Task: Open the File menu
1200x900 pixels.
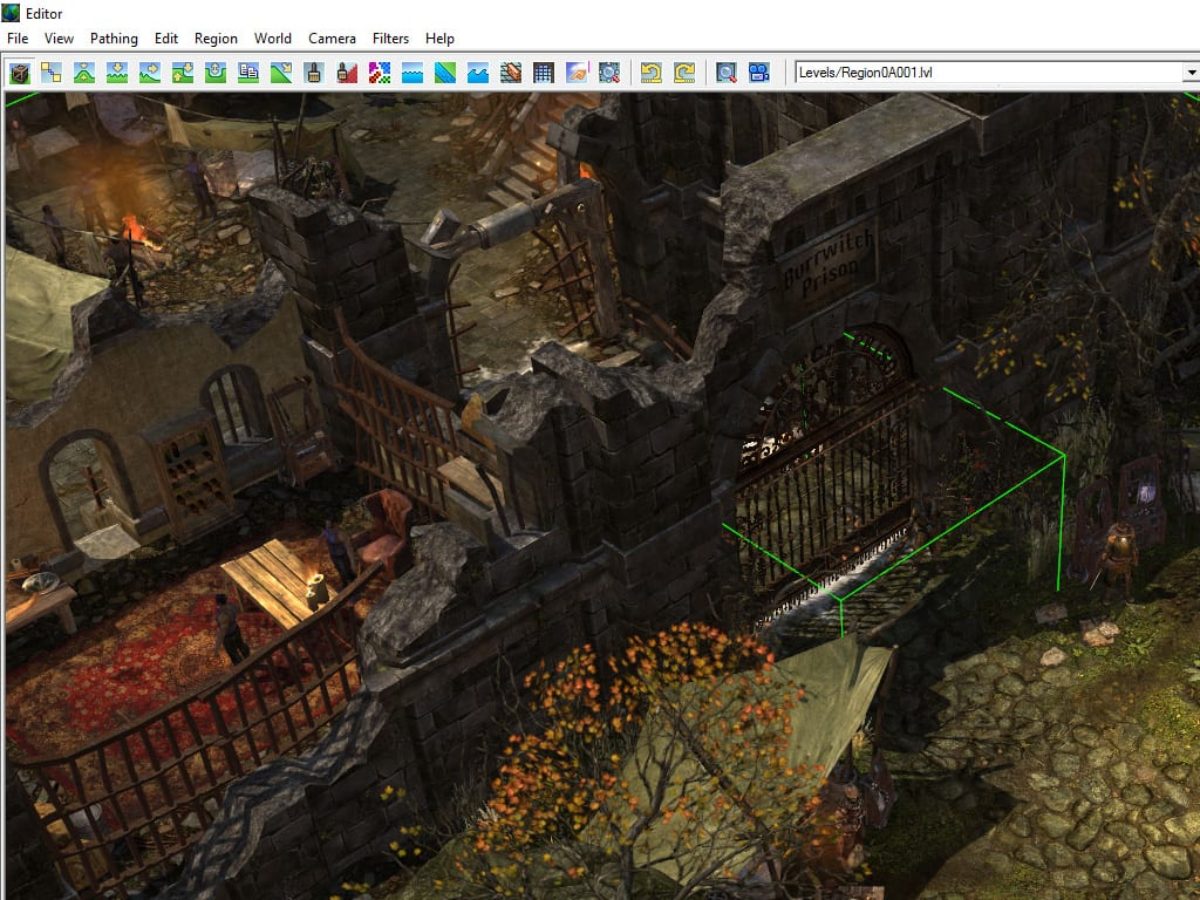Action: pyautogui.click(x=17, y=38)
